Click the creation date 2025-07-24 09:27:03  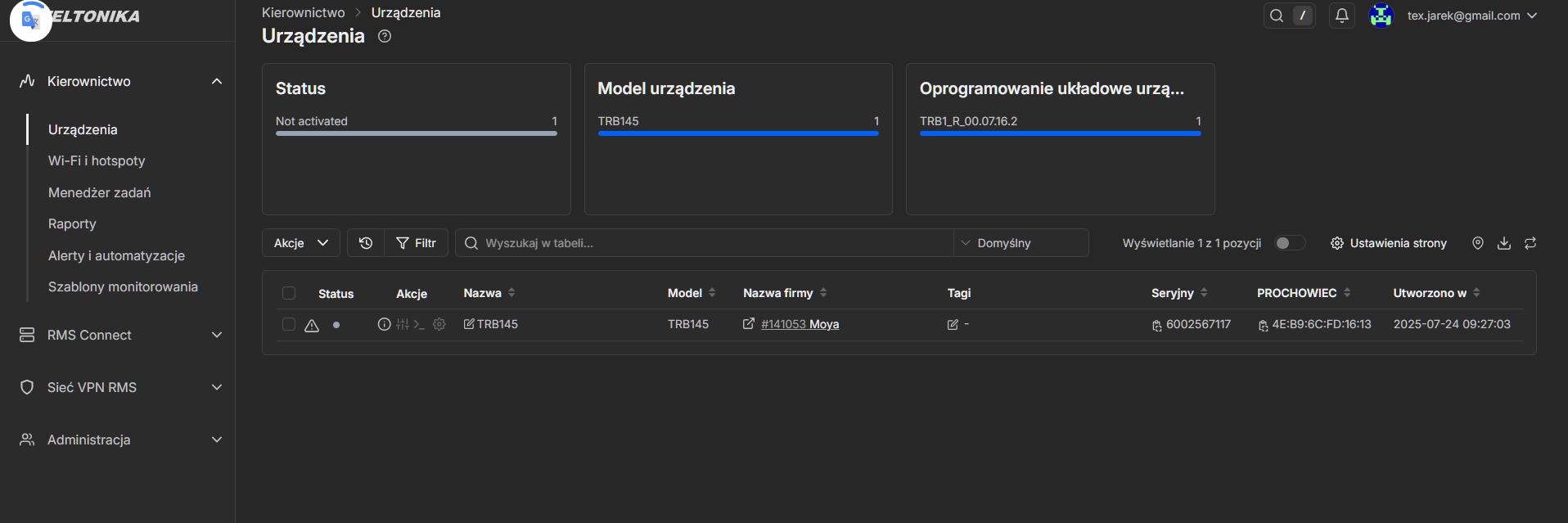1452,324
